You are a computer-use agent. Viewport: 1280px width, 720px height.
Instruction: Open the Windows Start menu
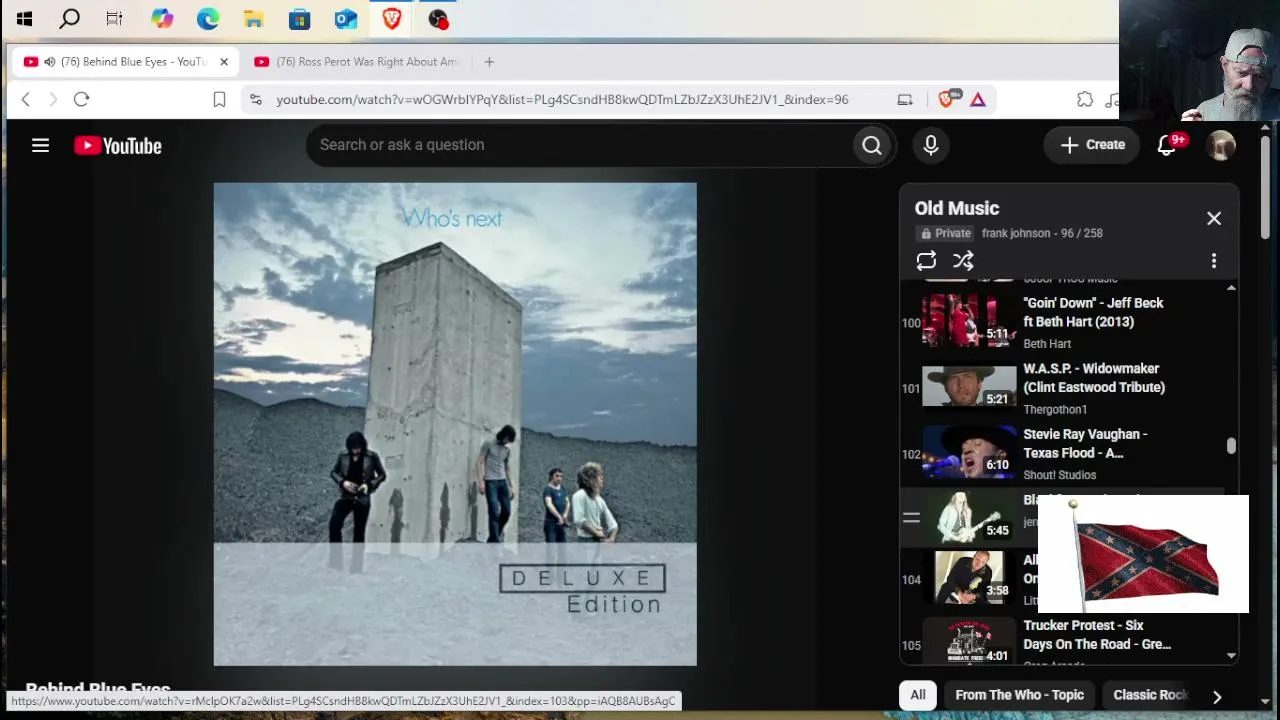24,18
